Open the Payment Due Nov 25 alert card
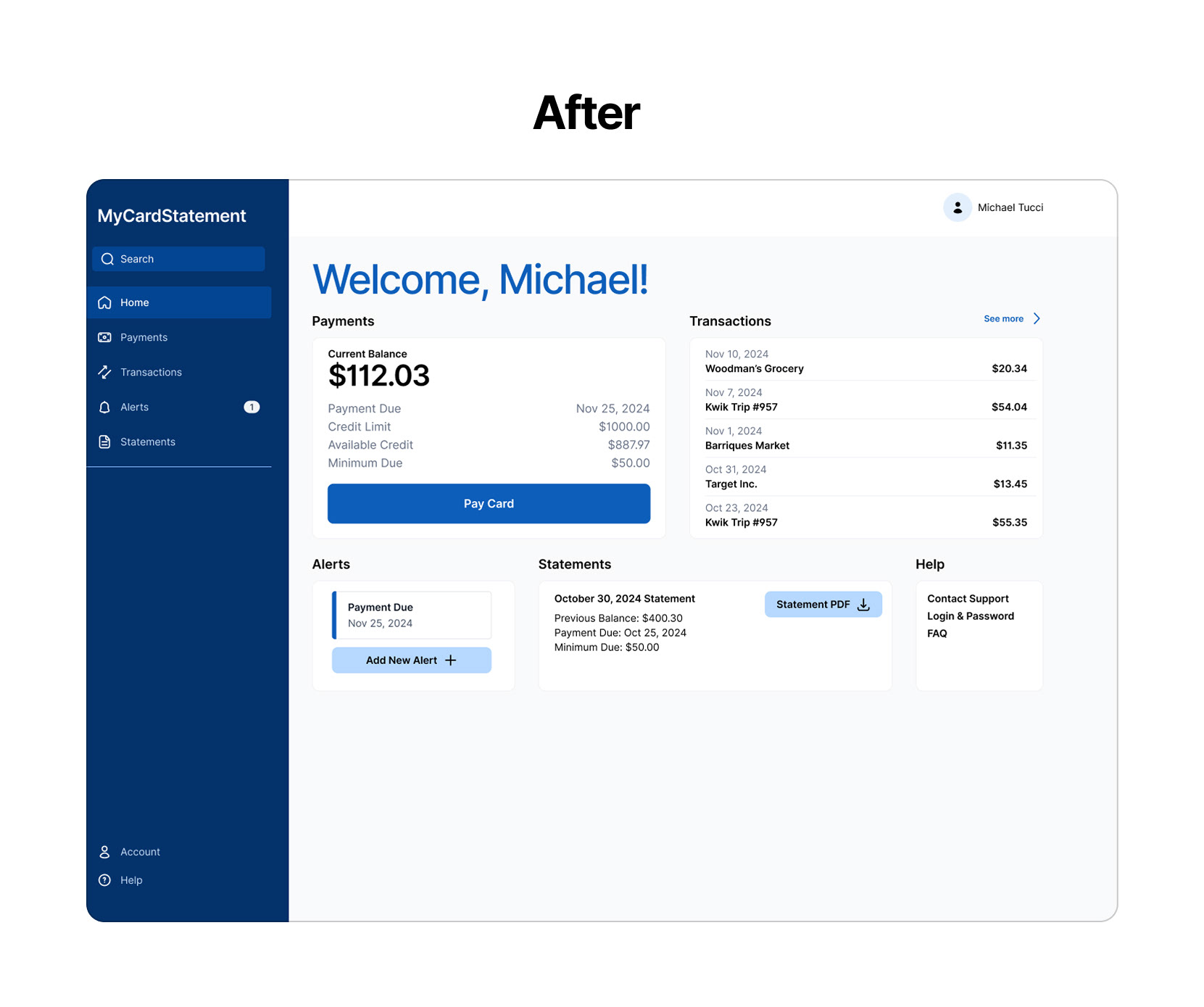This screenshot has width=1204, height=1007. pyautogui.click(x=412, y=616)
